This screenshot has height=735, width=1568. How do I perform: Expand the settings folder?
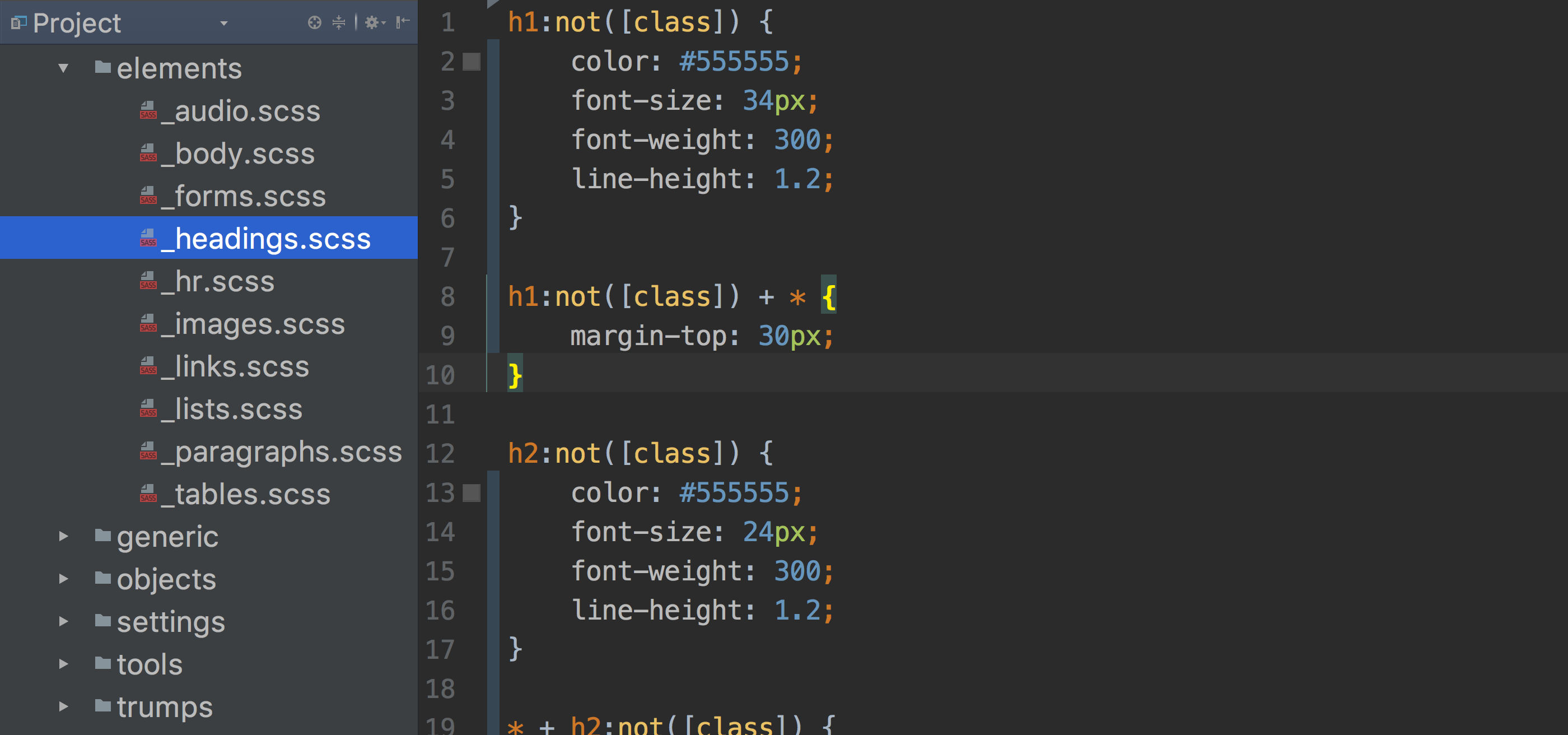[63, 621]
